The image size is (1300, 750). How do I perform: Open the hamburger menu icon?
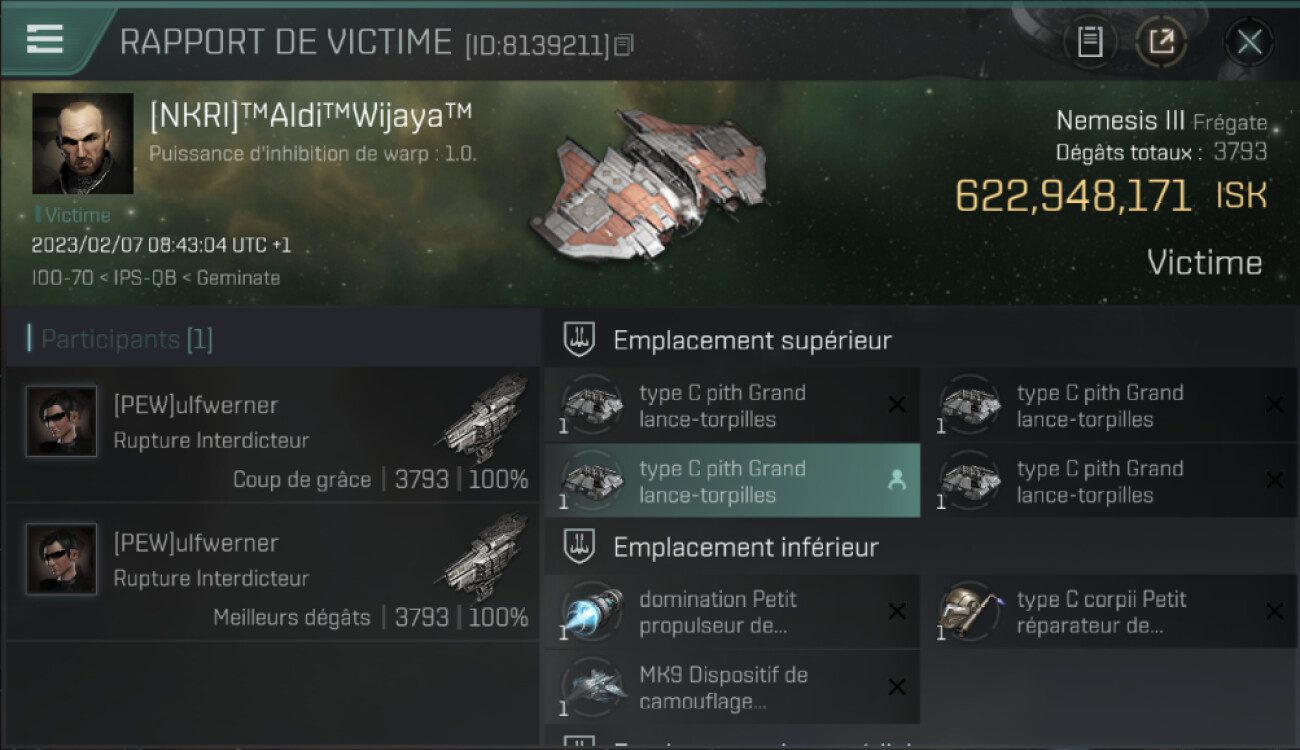(x=45, y=39)
